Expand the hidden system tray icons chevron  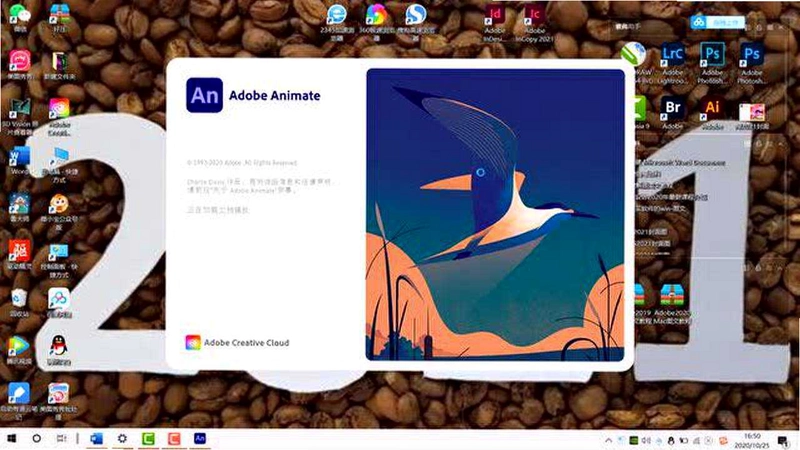609,440
